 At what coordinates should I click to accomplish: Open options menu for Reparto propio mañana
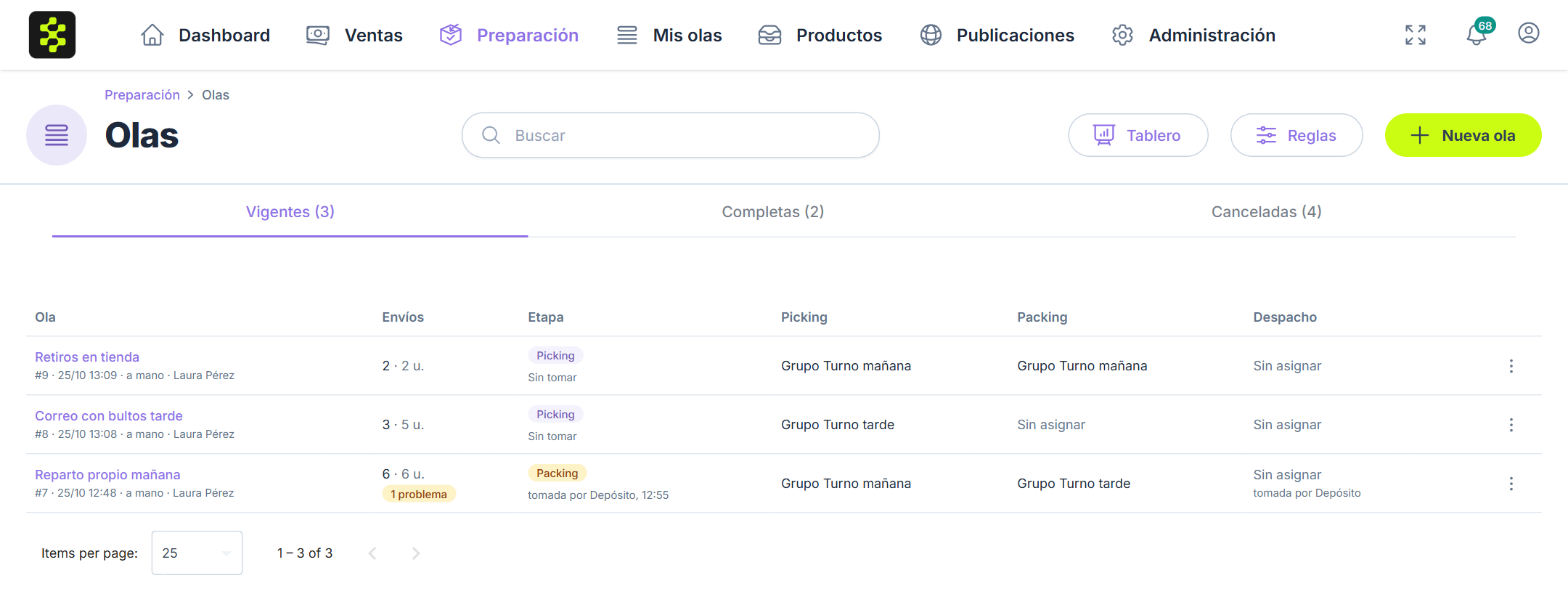(x=1511, y=484)
